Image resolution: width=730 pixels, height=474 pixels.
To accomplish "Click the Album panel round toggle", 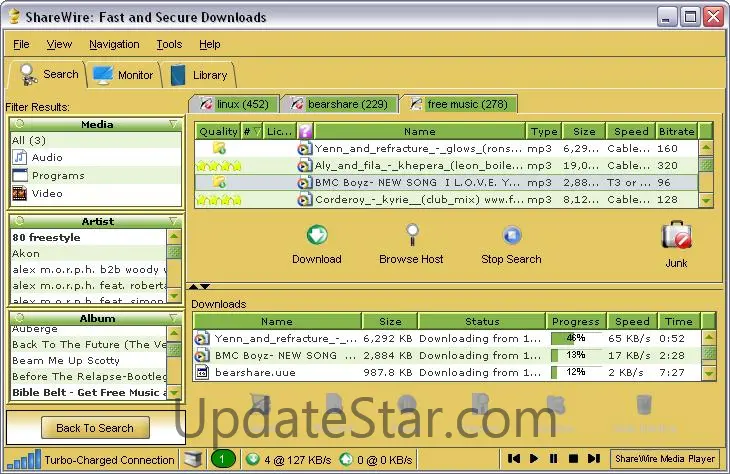I will point(20,318).
